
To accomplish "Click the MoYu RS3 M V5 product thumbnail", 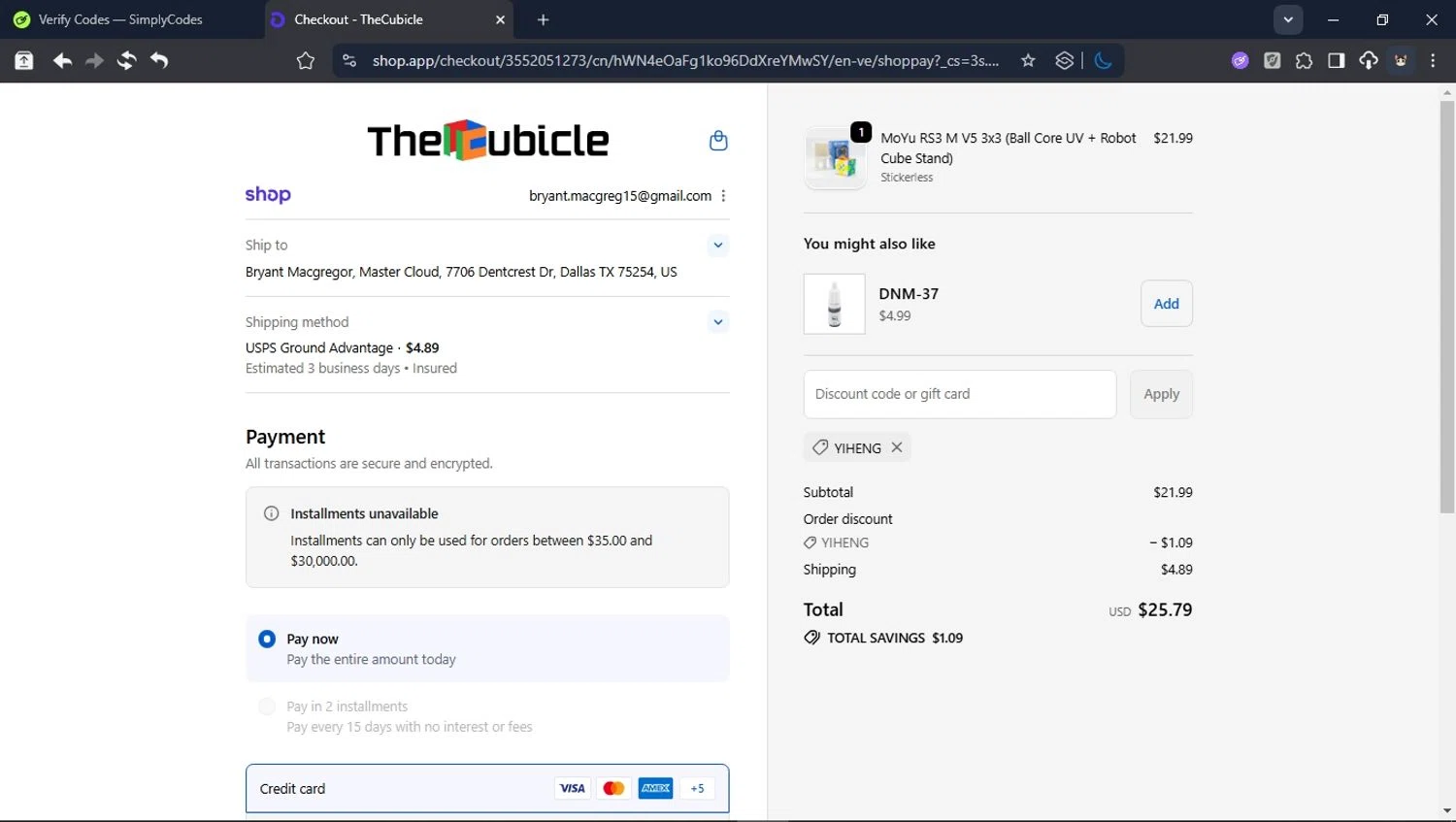I will [835, 158].
